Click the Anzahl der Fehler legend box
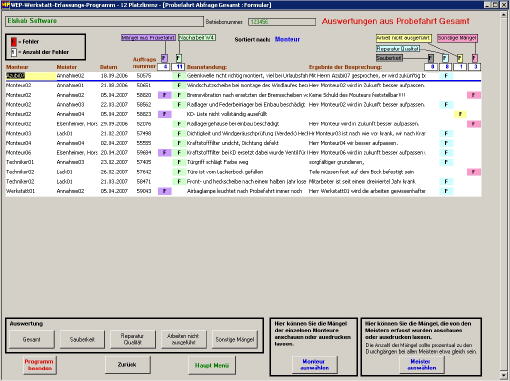This screenshot has height=381, width=510. point(14,52)
